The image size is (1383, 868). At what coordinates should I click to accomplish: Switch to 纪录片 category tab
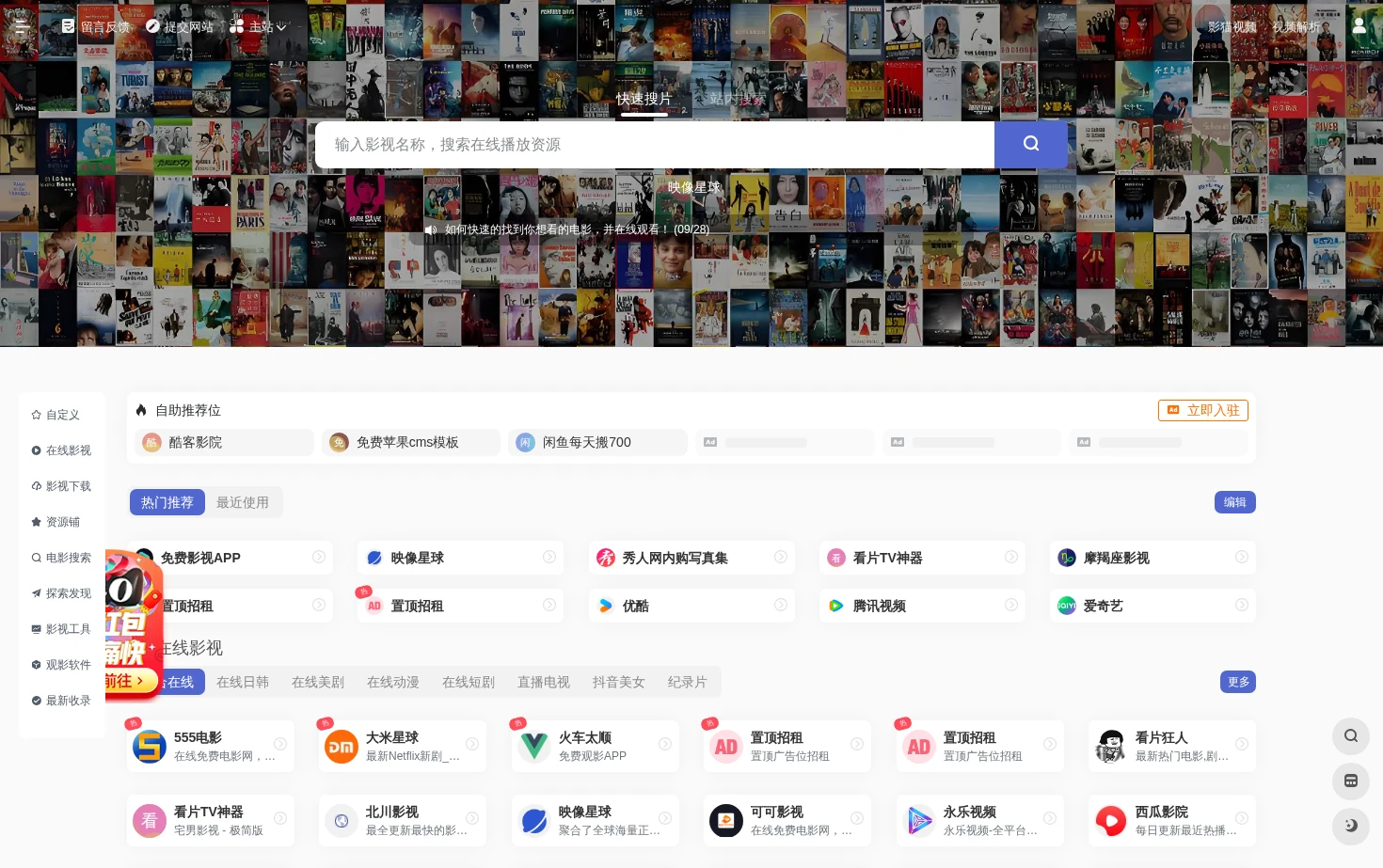(x=687, y=682)
